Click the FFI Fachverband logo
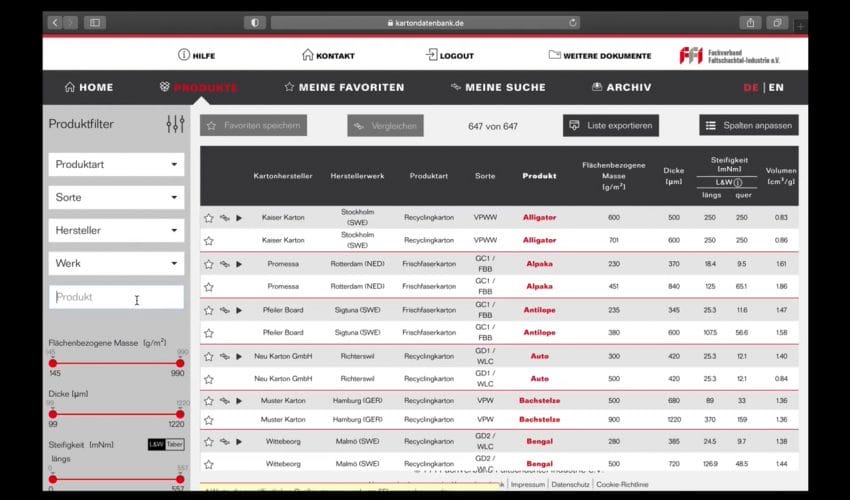Image resolution: width=850 pixels, height=500 pixels. (x=729, y=56)
